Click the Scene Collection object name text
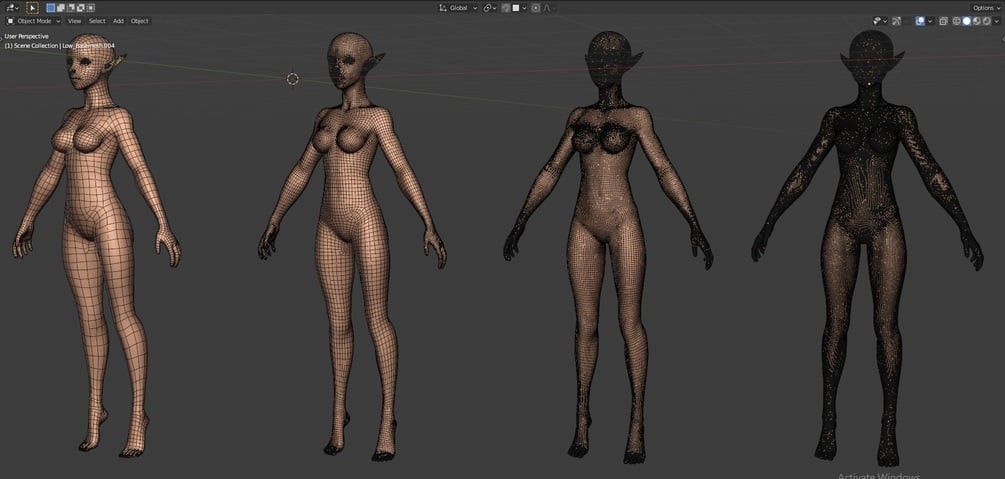This screenshot has height=479, width=1005. pos(60,46)
